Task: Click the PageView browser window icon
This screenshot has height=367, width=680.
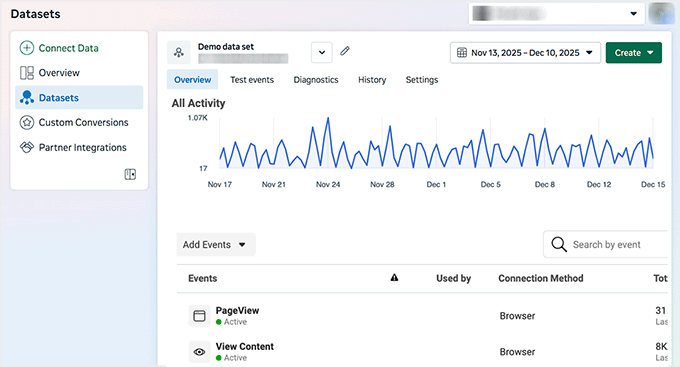Action: coord(199,316)
